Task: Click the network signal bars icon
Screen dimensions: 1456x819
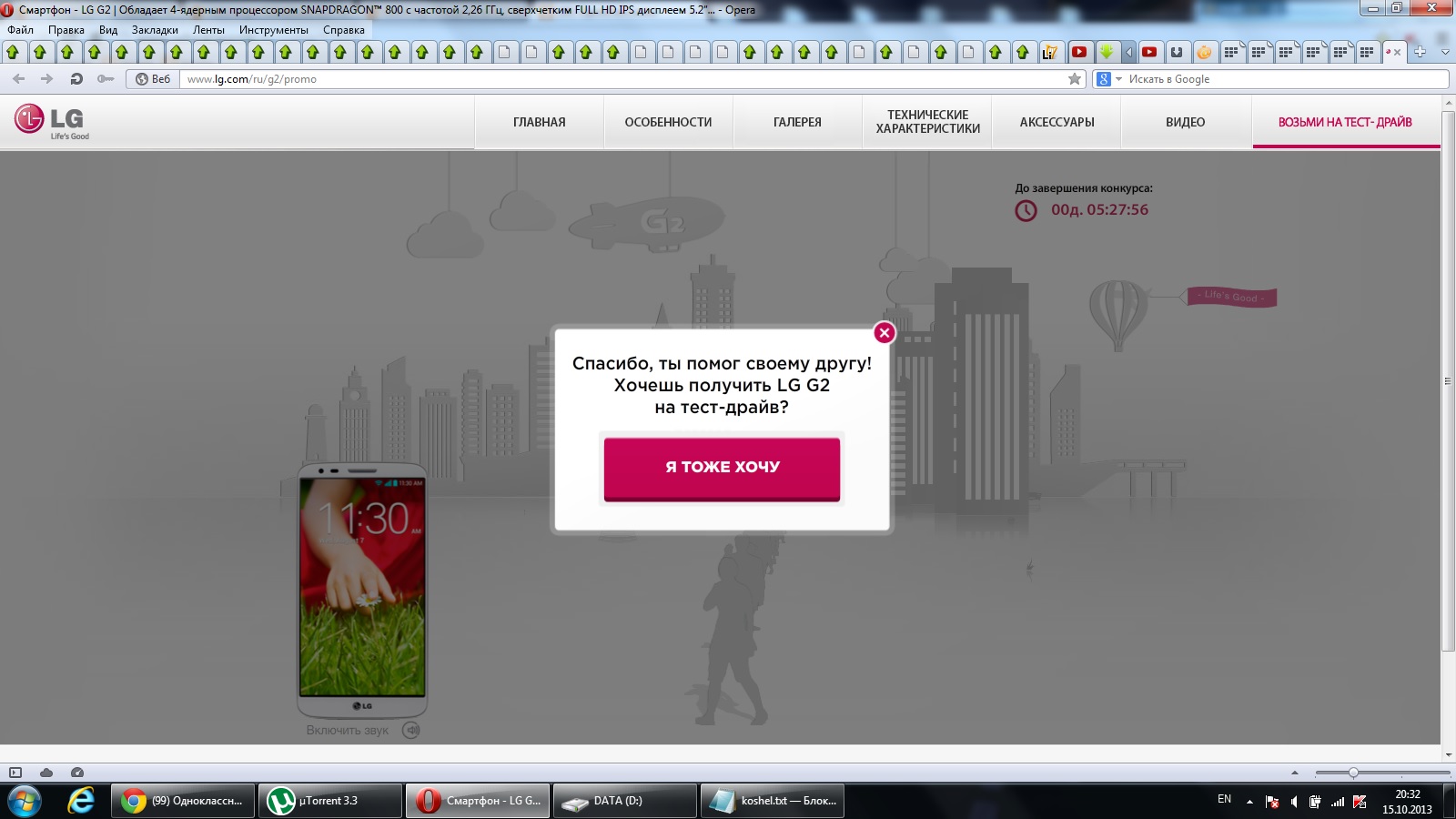Action: (1338, 802)
